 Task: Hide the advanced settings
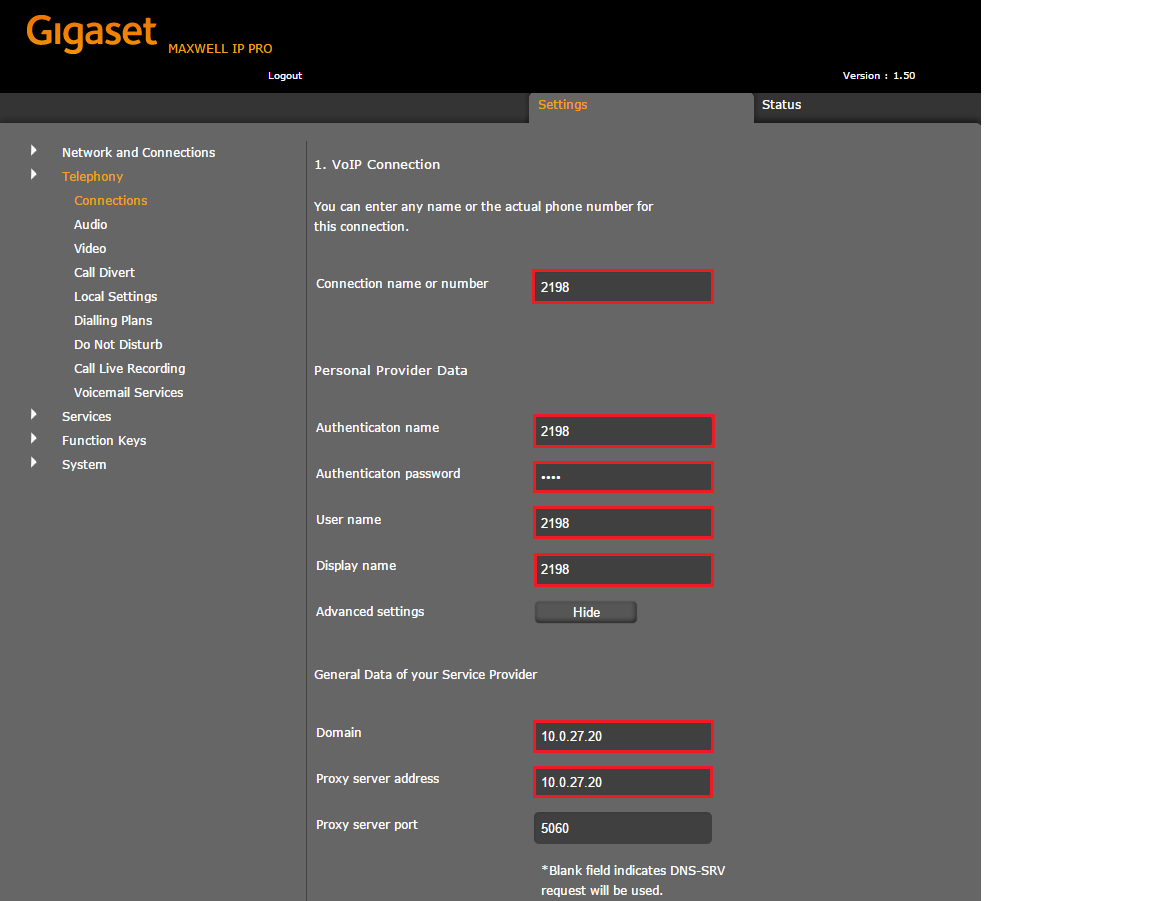coord(586,612)
